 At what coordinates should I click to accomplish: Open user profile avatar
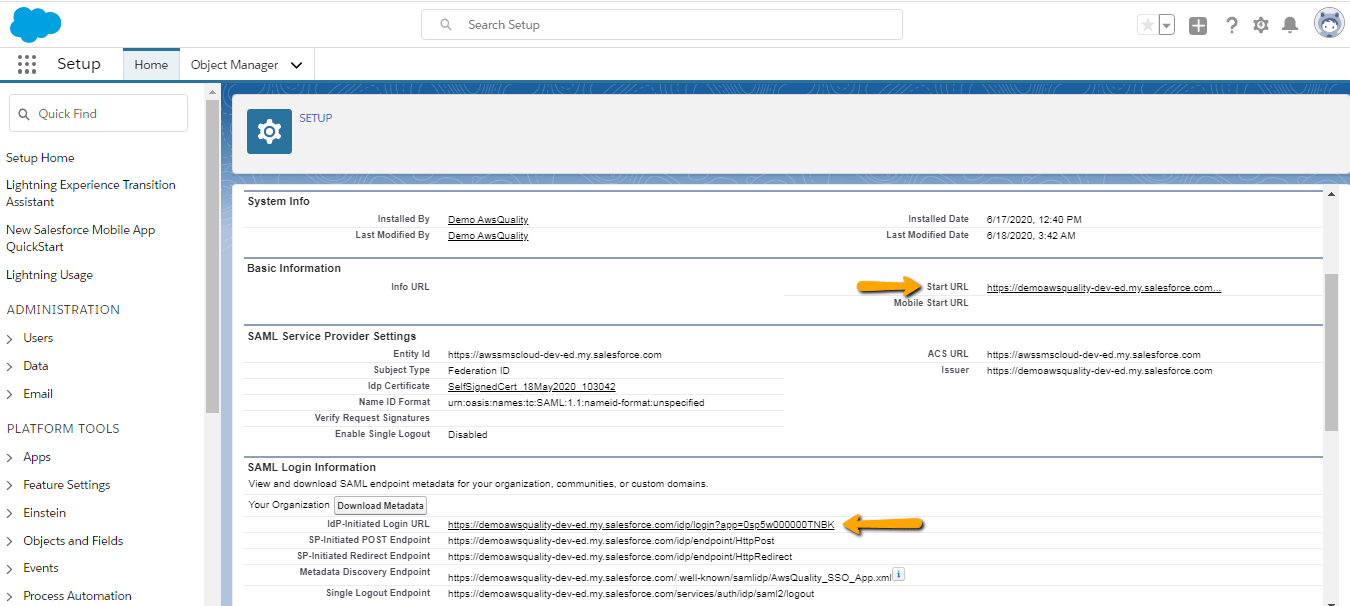coord(1329,23)
